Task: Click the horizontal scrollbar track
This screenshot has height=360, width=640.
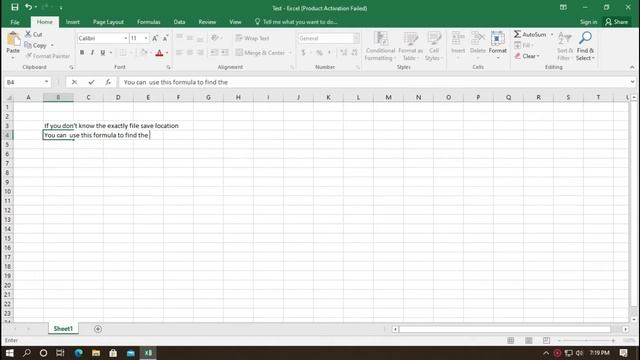Action: [504, 329]
